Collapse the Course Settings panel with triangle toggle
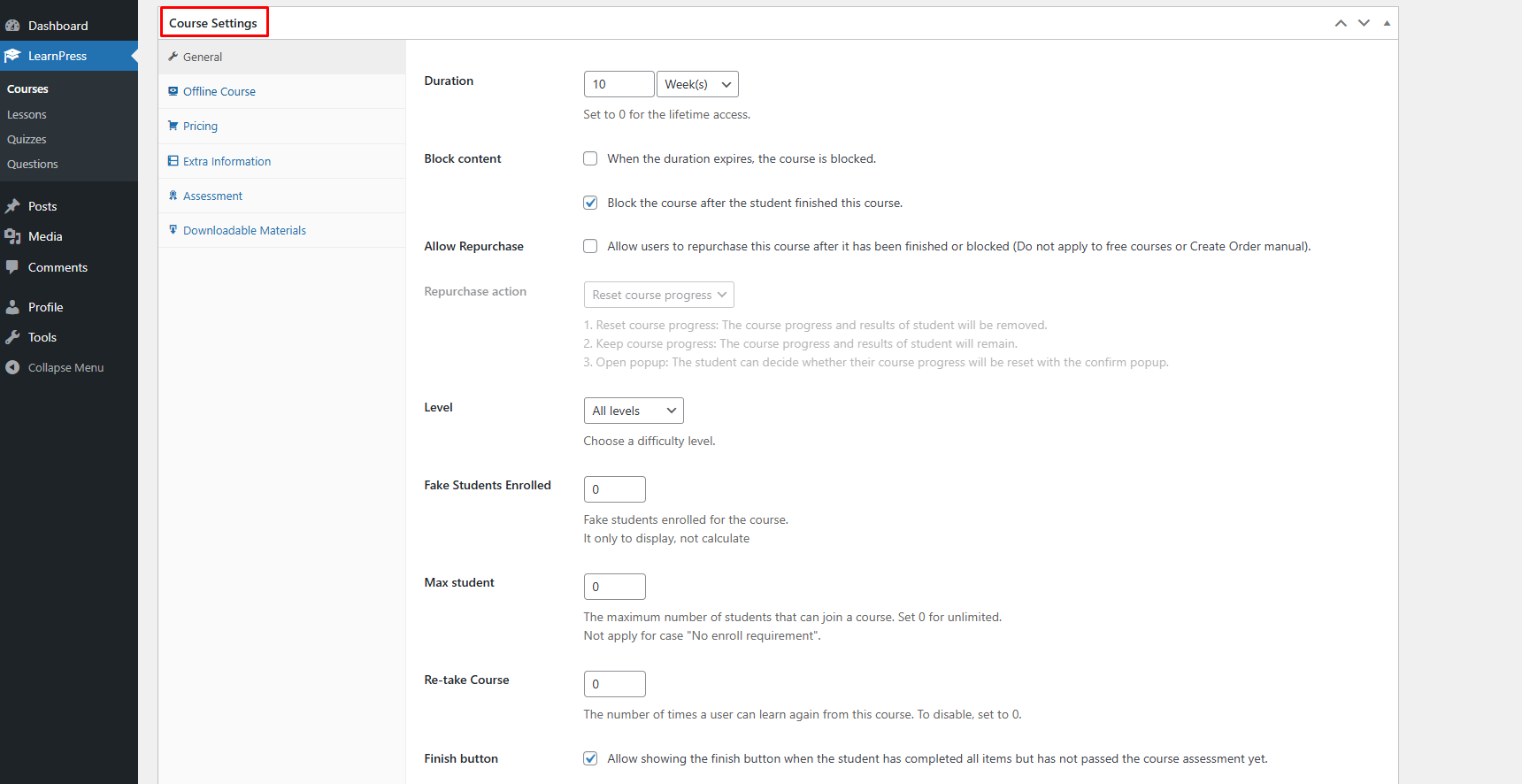This screenshot has height=784, width=1522. 1387,23
